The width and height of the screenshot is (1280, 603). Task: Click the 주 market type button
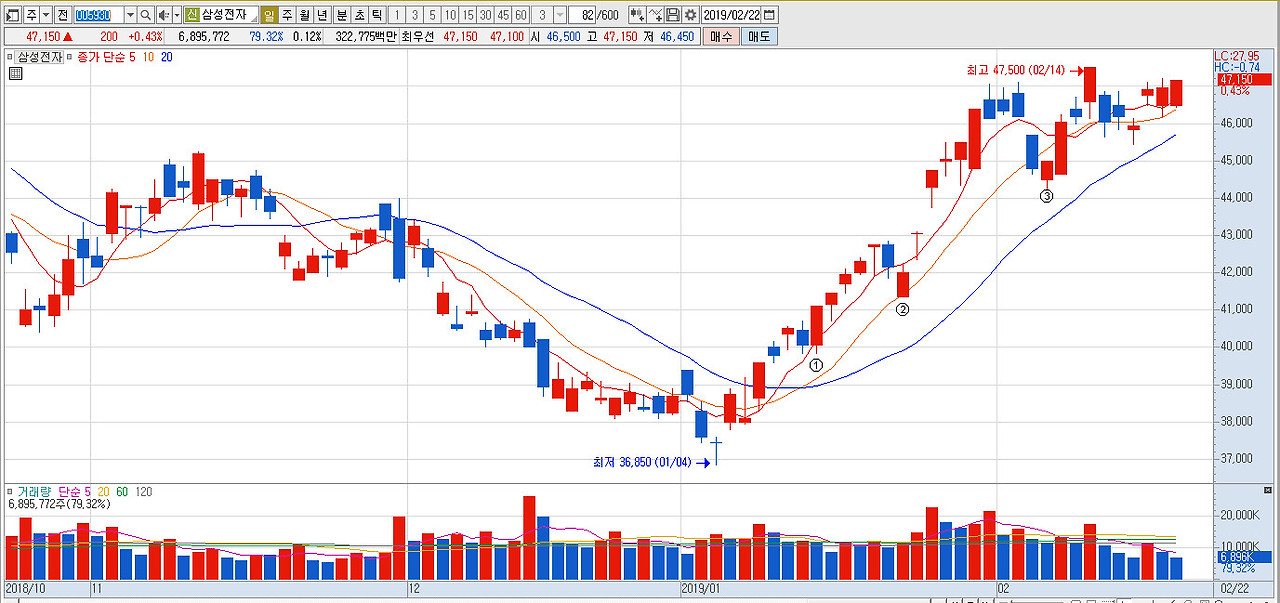[x=32, y=15]
